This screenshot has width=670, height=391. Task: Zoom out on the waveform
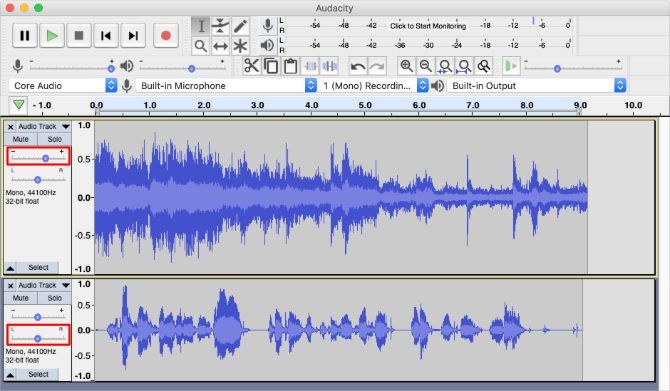[426, 66]
